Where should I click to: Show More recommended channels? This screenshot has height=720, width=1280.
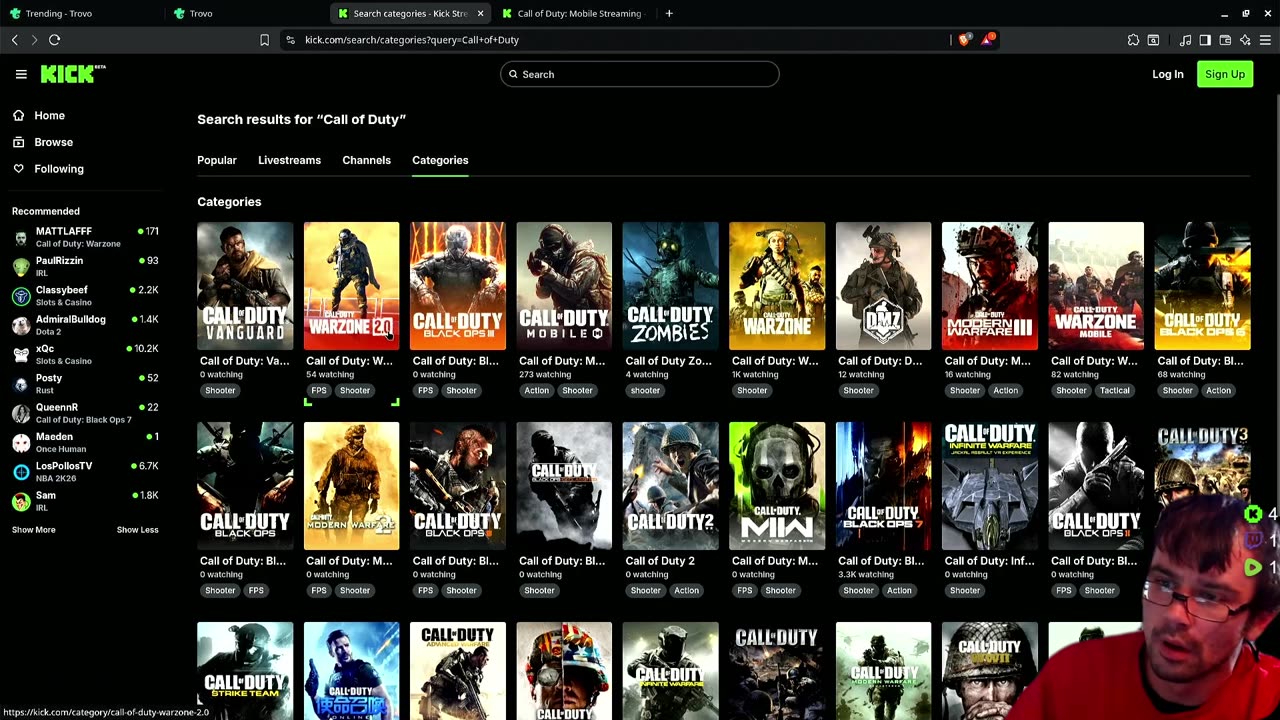point(34,530)
